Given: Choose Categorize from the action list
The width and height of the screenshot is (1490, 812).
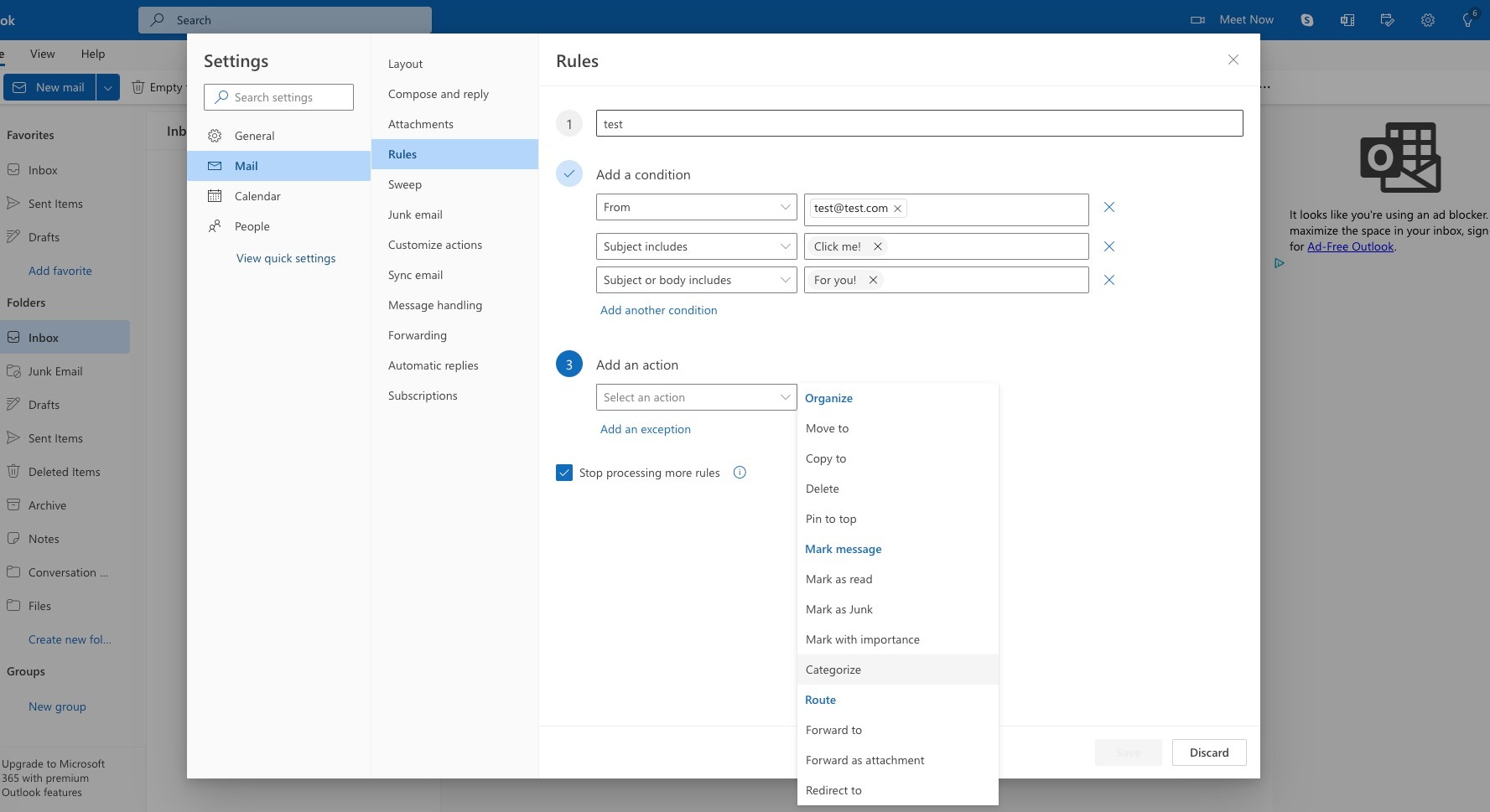Looking at the screenshot, I should (833, 670).
